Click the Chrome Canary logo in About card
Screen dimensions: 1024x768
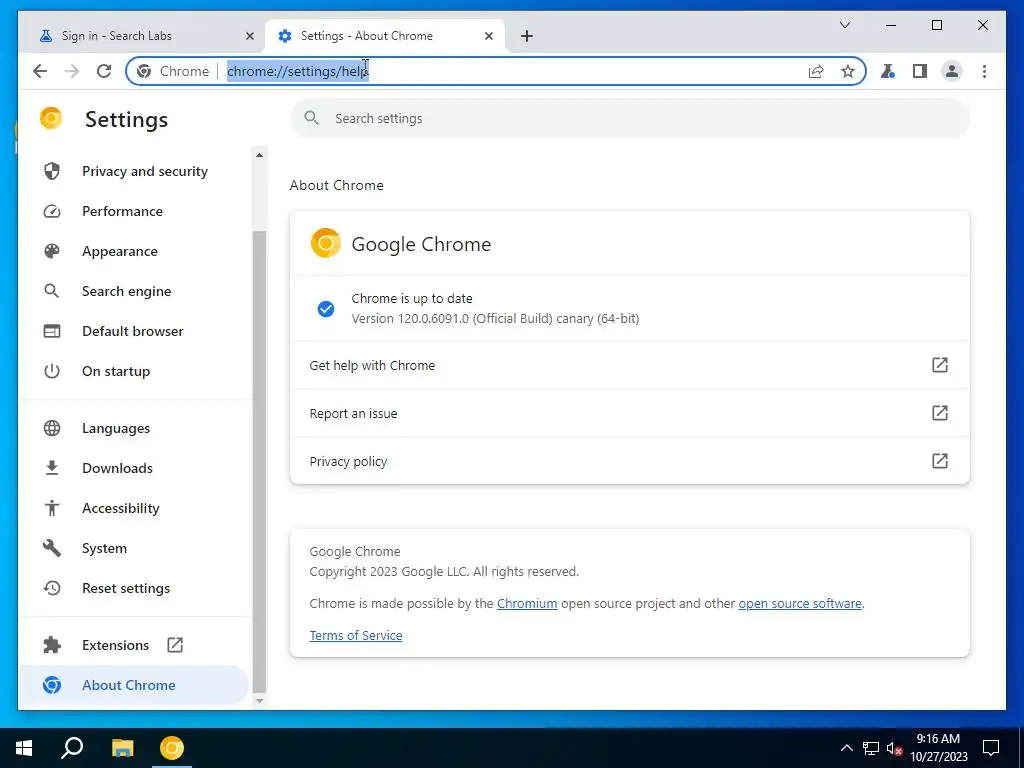click(326, 244)
